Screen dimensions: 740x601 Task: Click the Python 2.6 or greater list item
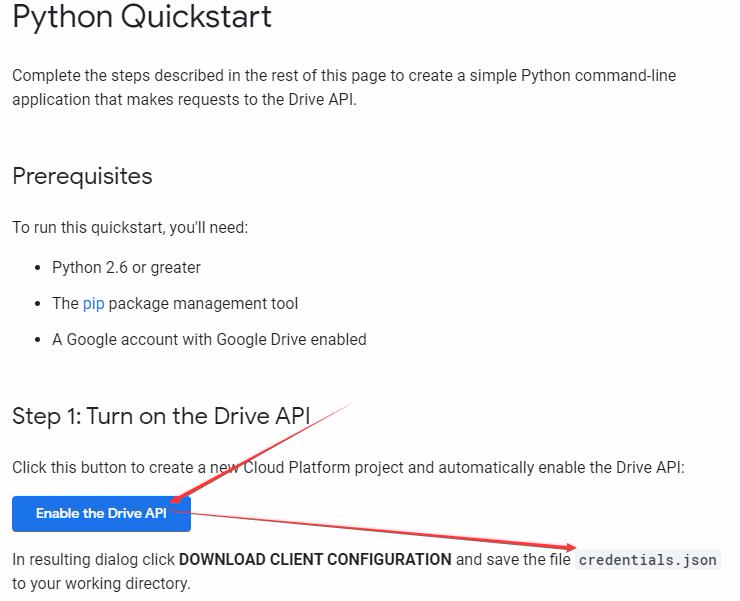126,267
